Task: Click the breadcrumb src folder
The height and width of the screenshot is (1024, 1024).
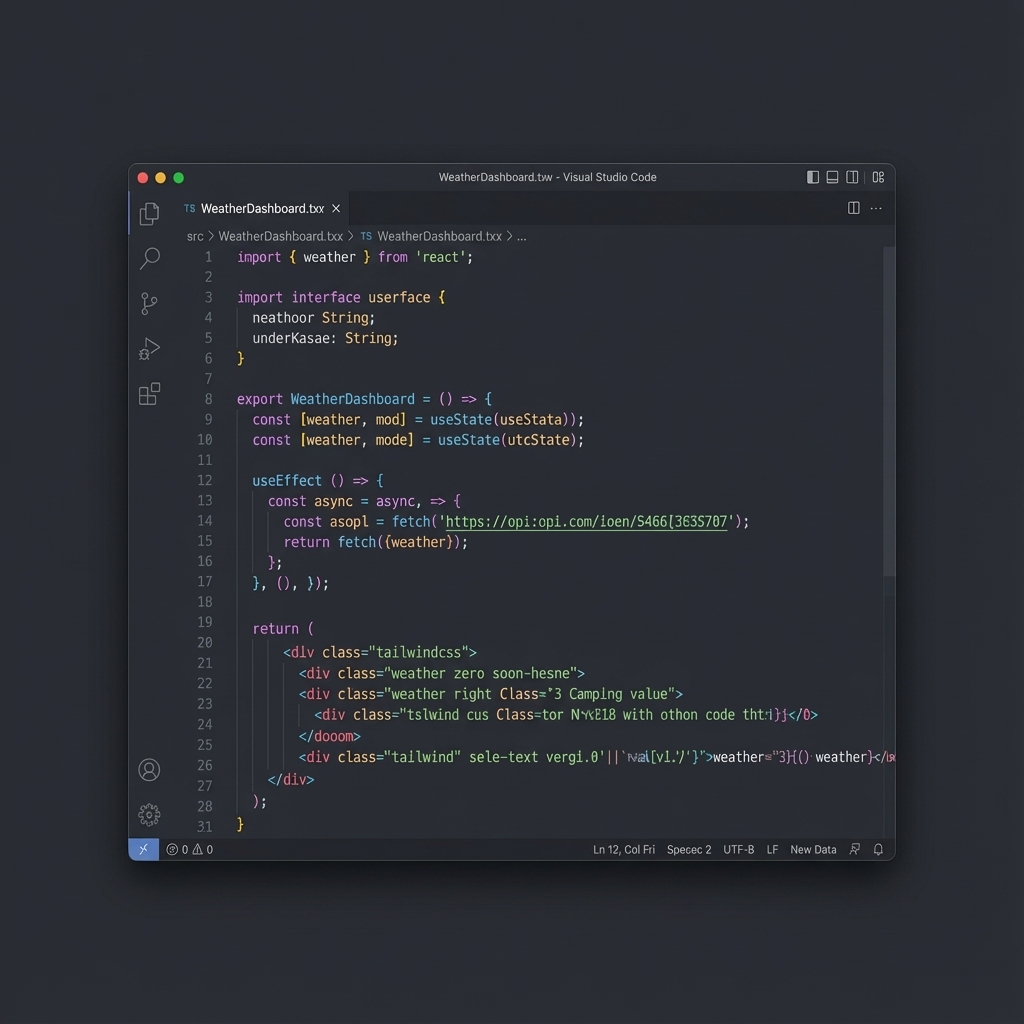Action: click(x=194, y=236)
